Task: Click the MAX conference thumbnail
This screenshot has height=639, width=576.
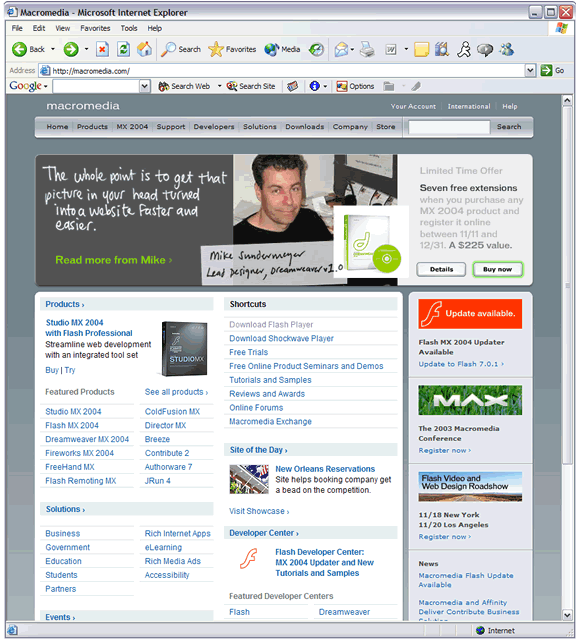Action: (470, 400)
